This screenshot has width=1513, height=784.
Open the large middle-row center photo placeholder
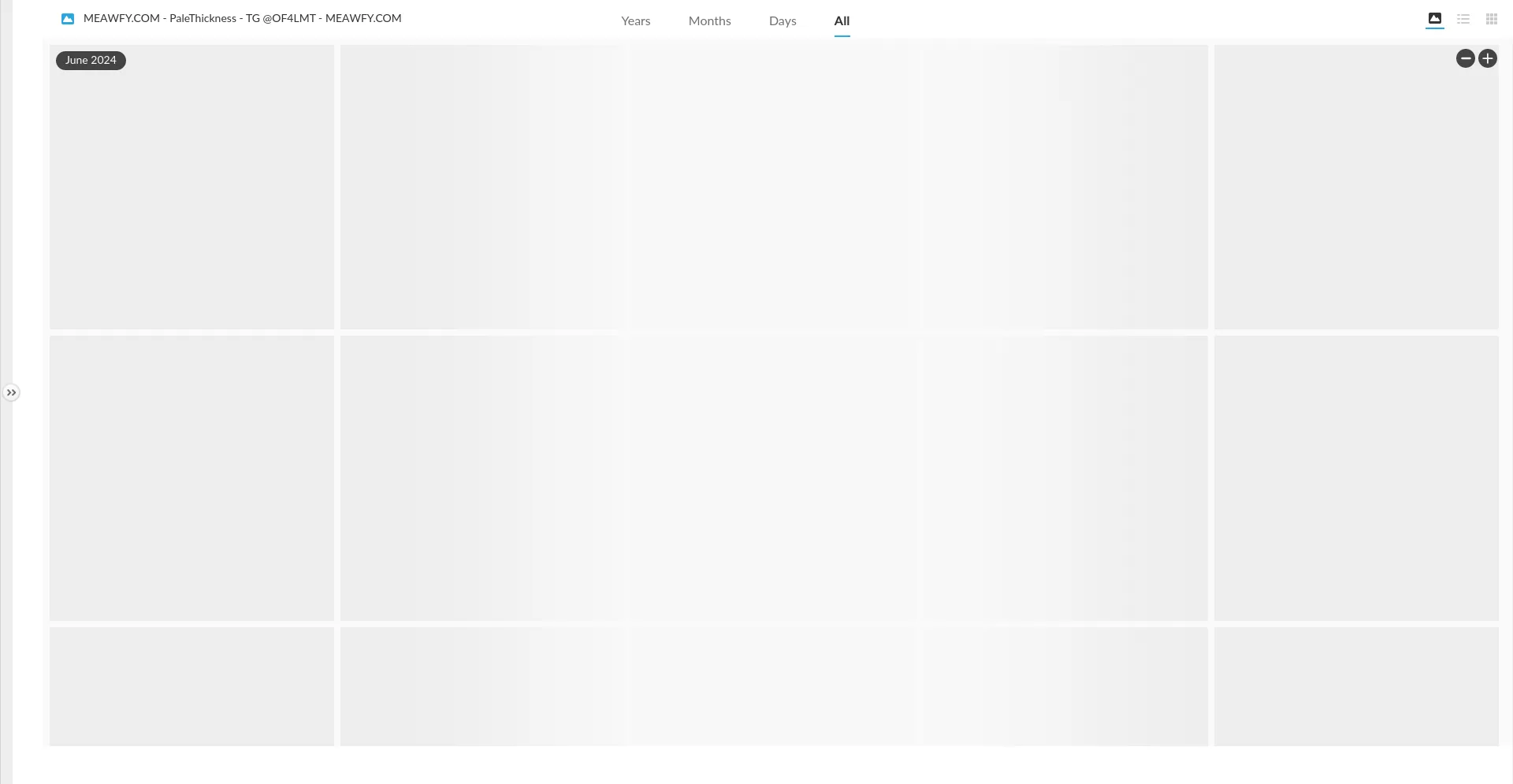click(774, 478)
